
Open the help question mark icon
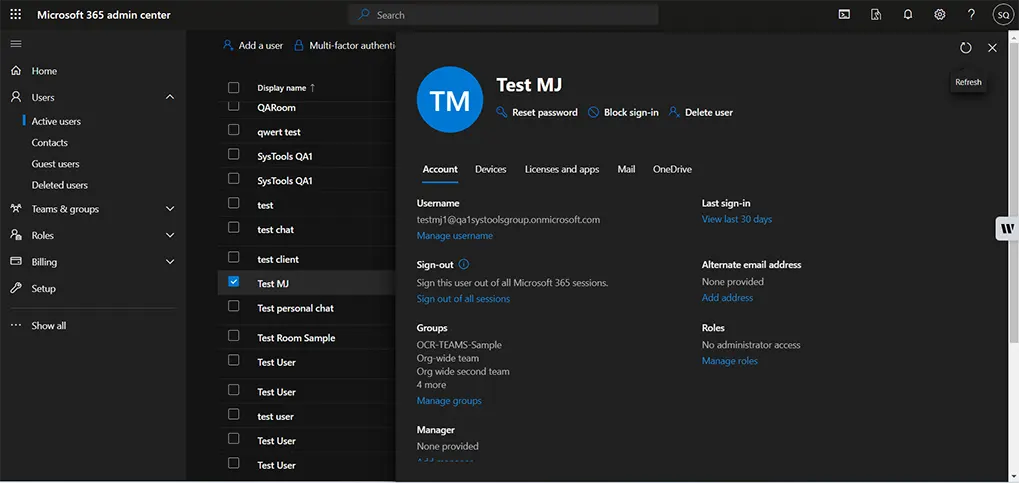pyautogui.click(x=971, y=14)
